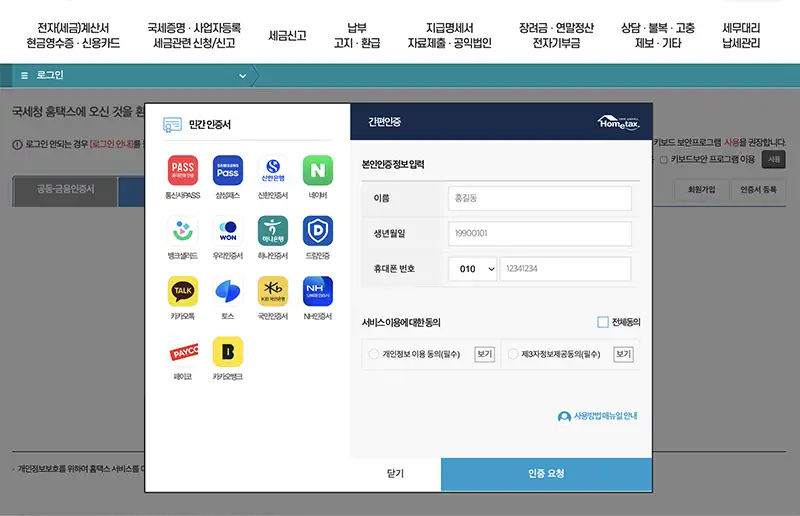Select the KB 국민인증서 icon
The width and height of the screenshot is (800, 516).
(273, 291)
